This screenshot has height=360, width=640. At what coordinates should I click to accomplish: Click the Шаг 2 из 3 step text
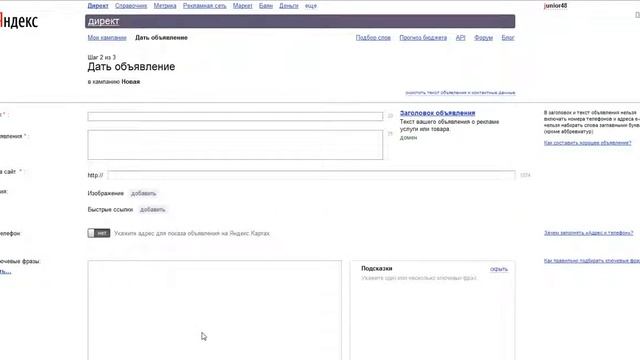tap(102, 57)
